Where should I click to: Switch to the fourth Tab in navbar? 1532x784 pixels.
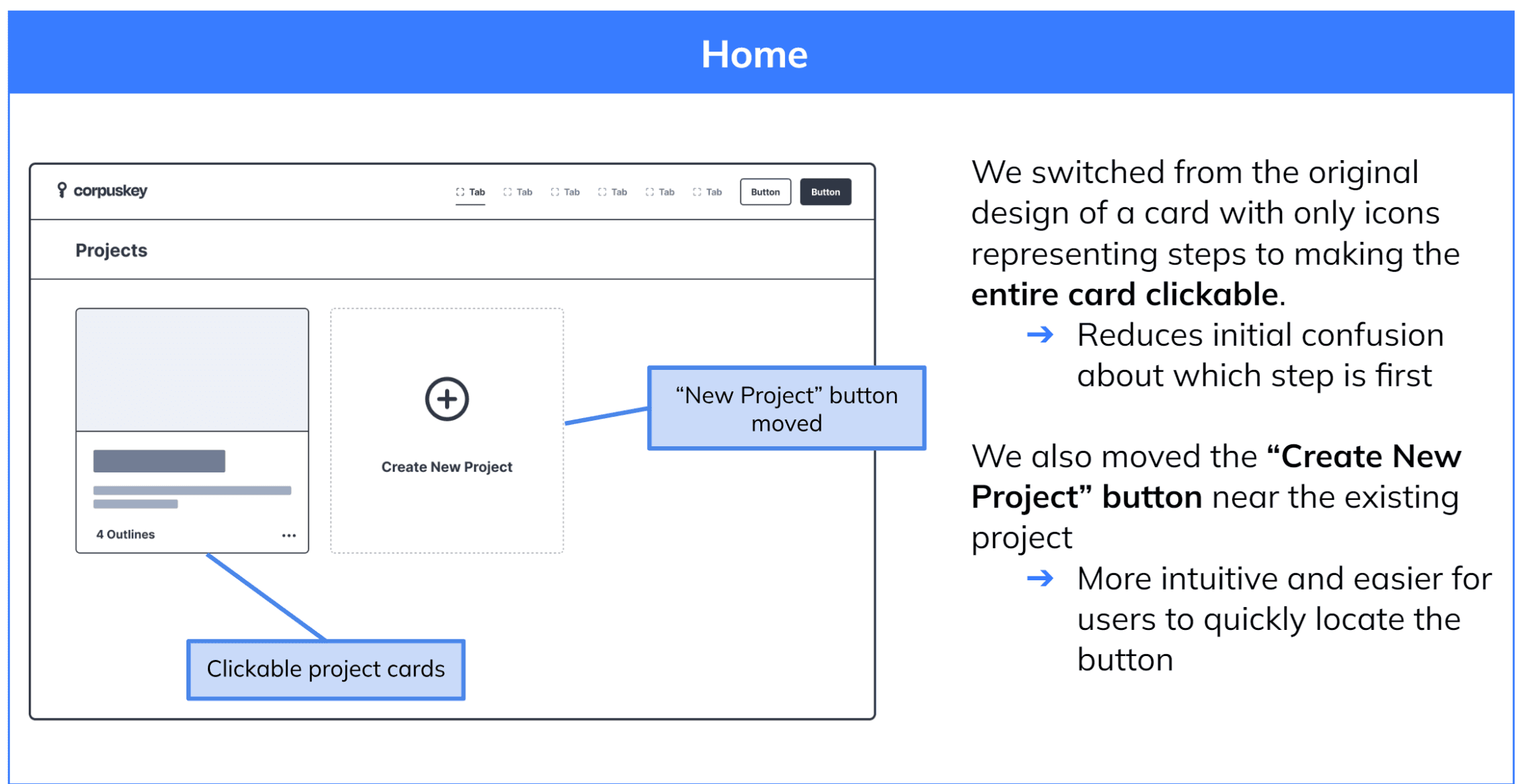[613, 192]
